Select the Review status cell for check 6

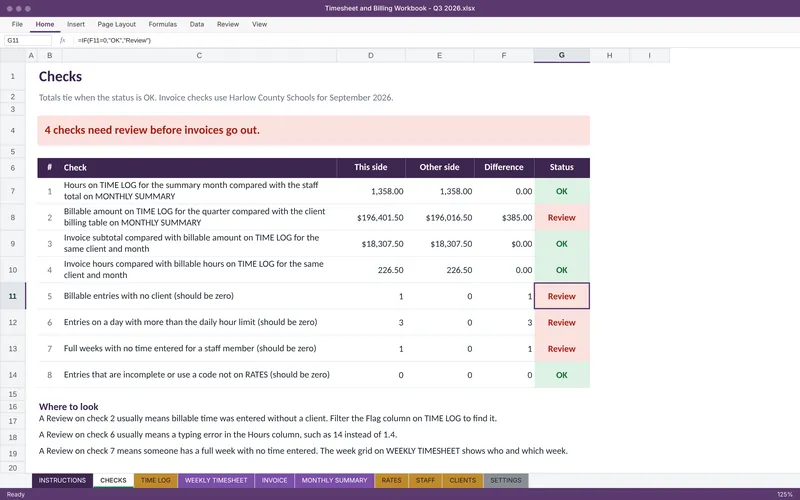point(562,322)
